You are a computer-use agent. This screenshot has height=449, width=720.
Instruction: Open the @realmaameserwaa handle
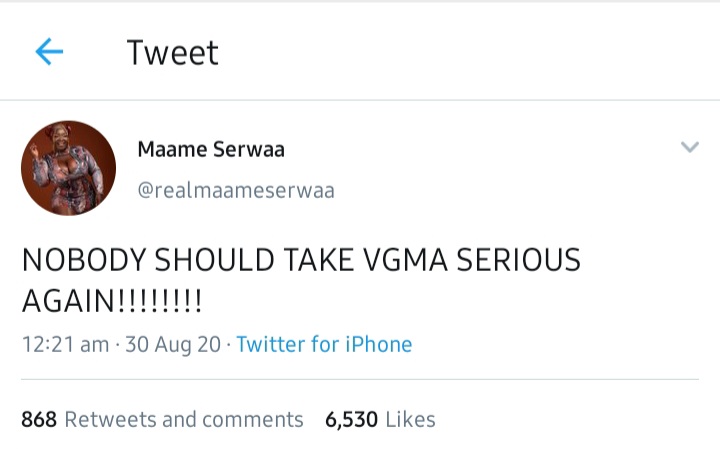coord(235,190)
